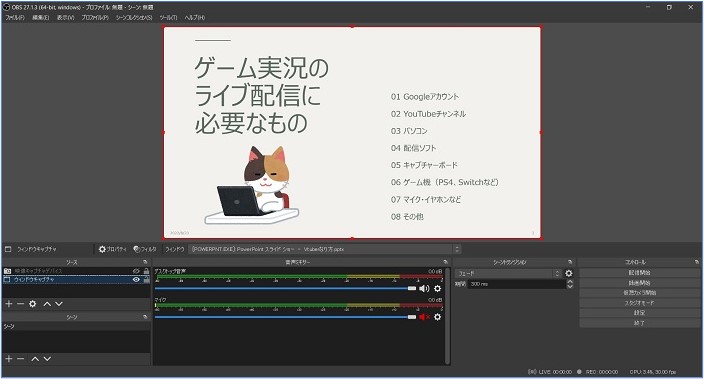Open the 表示(V) menu
The image size is (704, 379).
pyautogui.click(x=65, y=18)
